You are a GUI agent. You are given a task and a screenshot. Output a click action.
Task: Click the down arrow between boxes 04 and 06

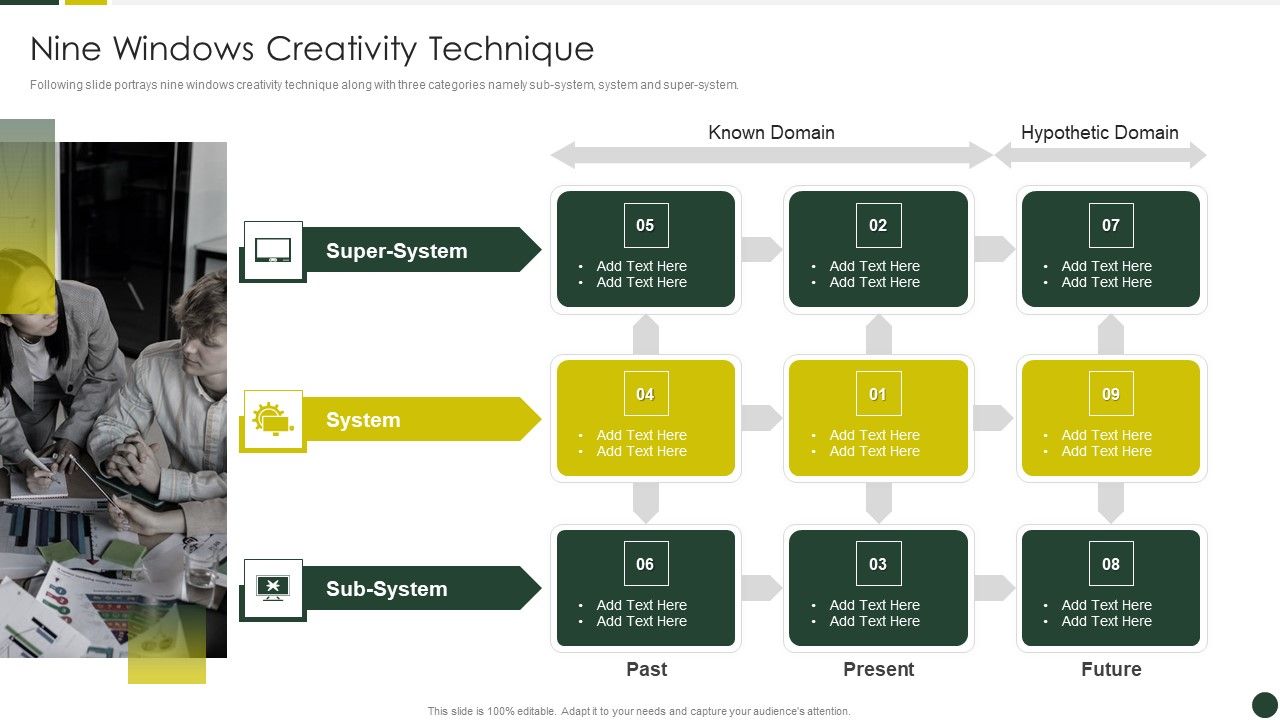click(646, 503)
